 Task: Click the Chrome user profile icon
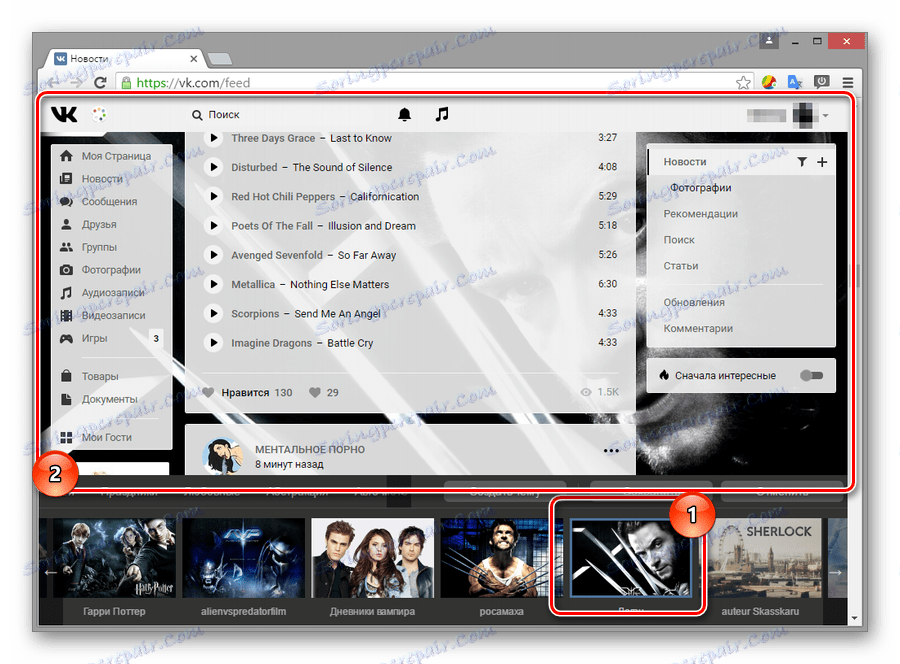tap(769, 41)
